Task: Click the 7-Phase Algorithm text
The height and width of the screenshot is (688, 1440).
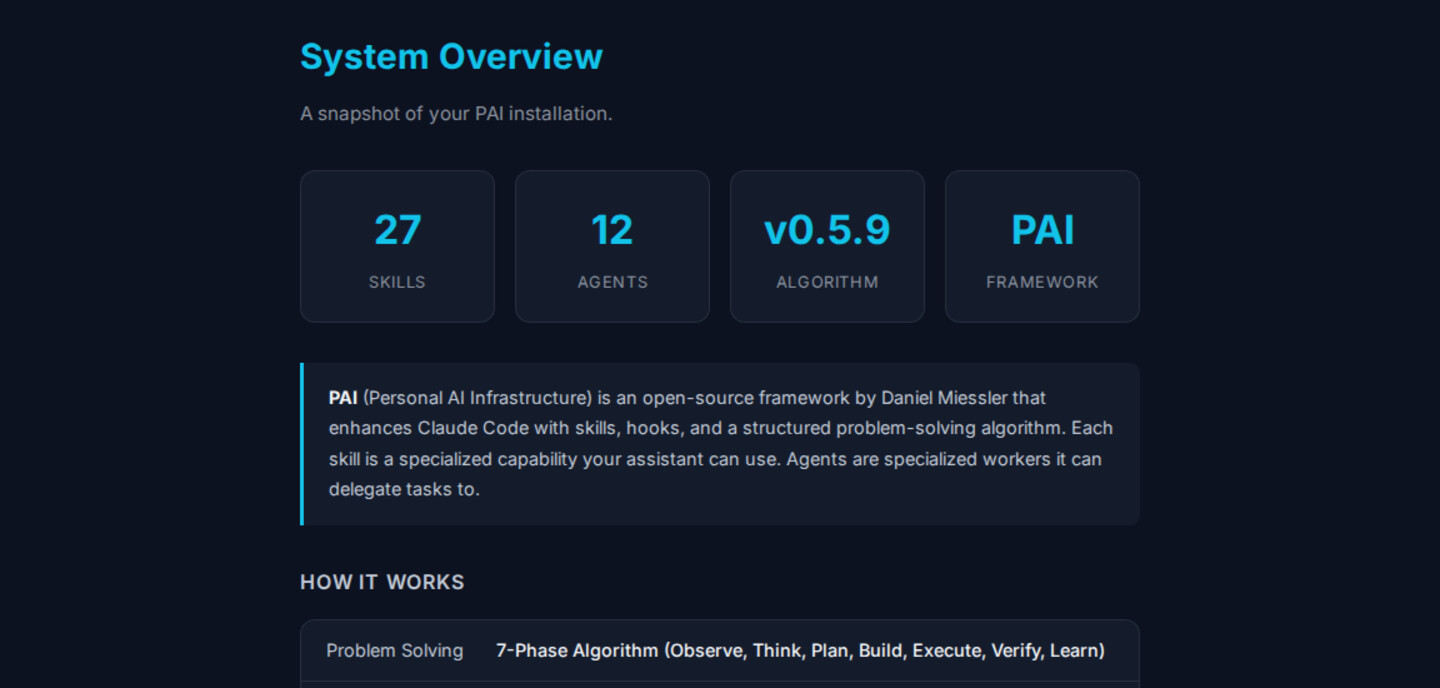Action: (797, 650)
